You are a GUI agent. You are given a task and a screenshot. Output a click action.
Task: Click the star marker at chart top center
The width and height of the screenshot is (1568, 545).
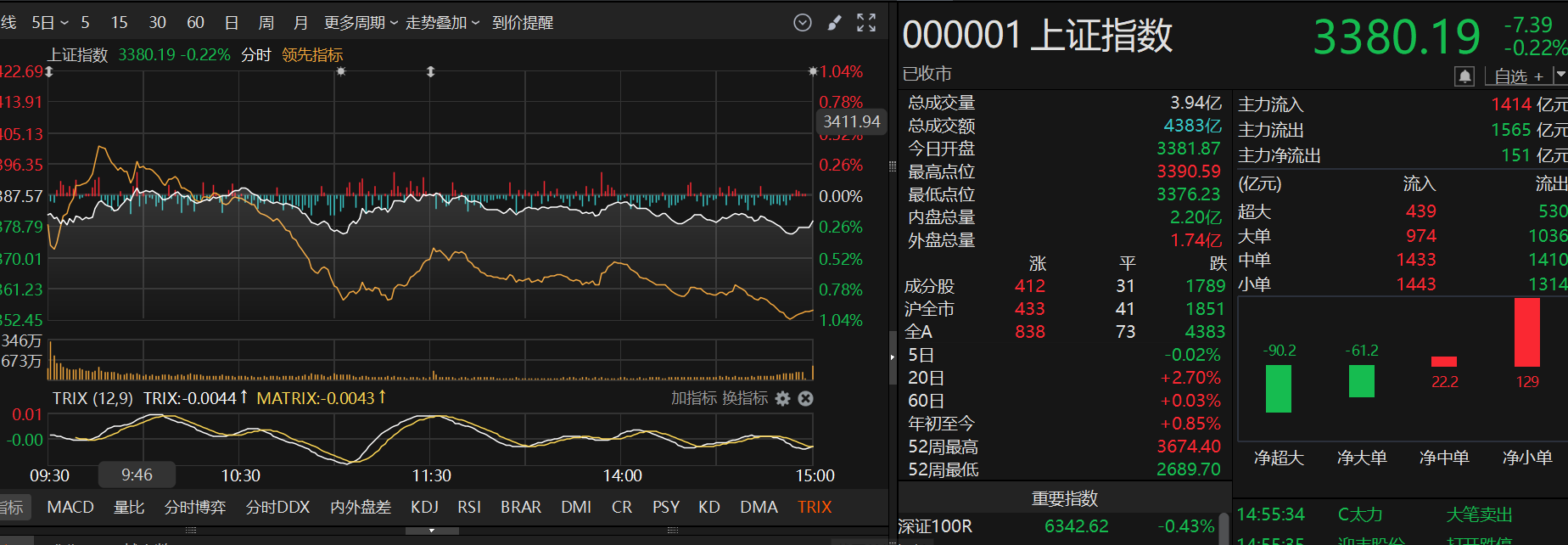click(341, 72)
